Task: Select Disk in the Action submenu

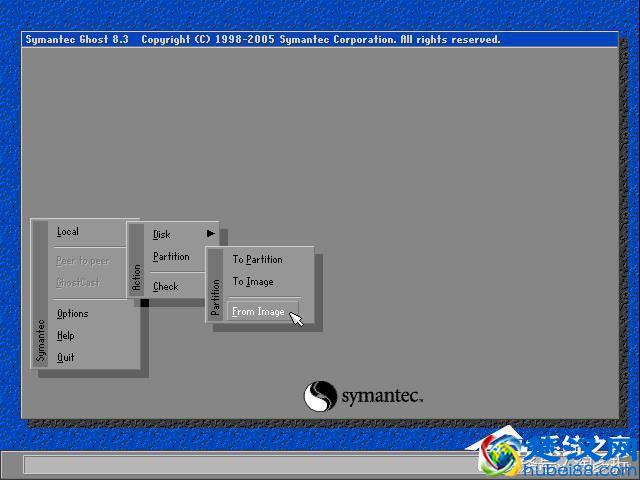Action: coord(162,235)
